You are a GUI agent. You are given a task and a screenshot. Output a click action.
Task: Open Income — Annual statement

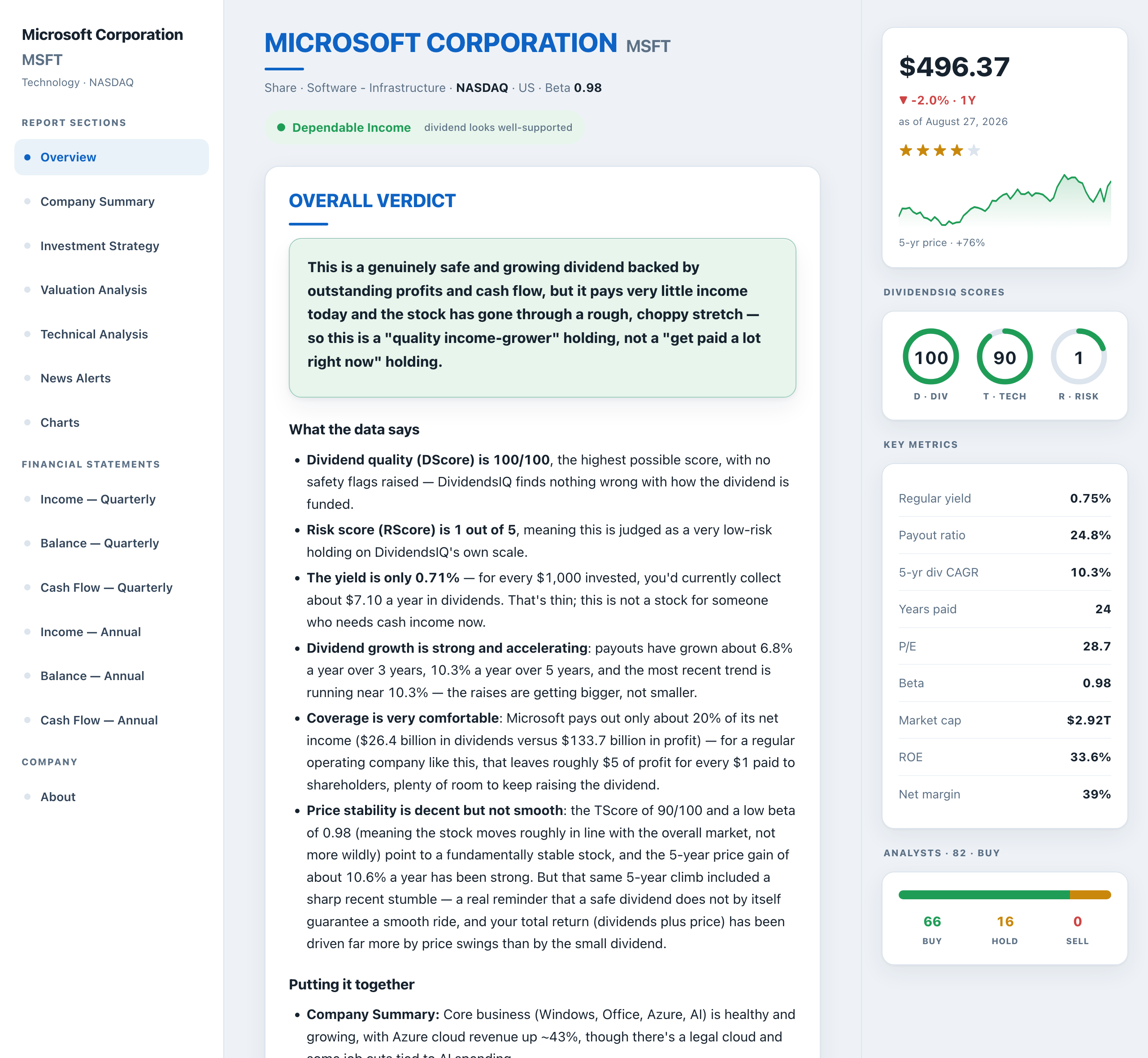[112, 632]
